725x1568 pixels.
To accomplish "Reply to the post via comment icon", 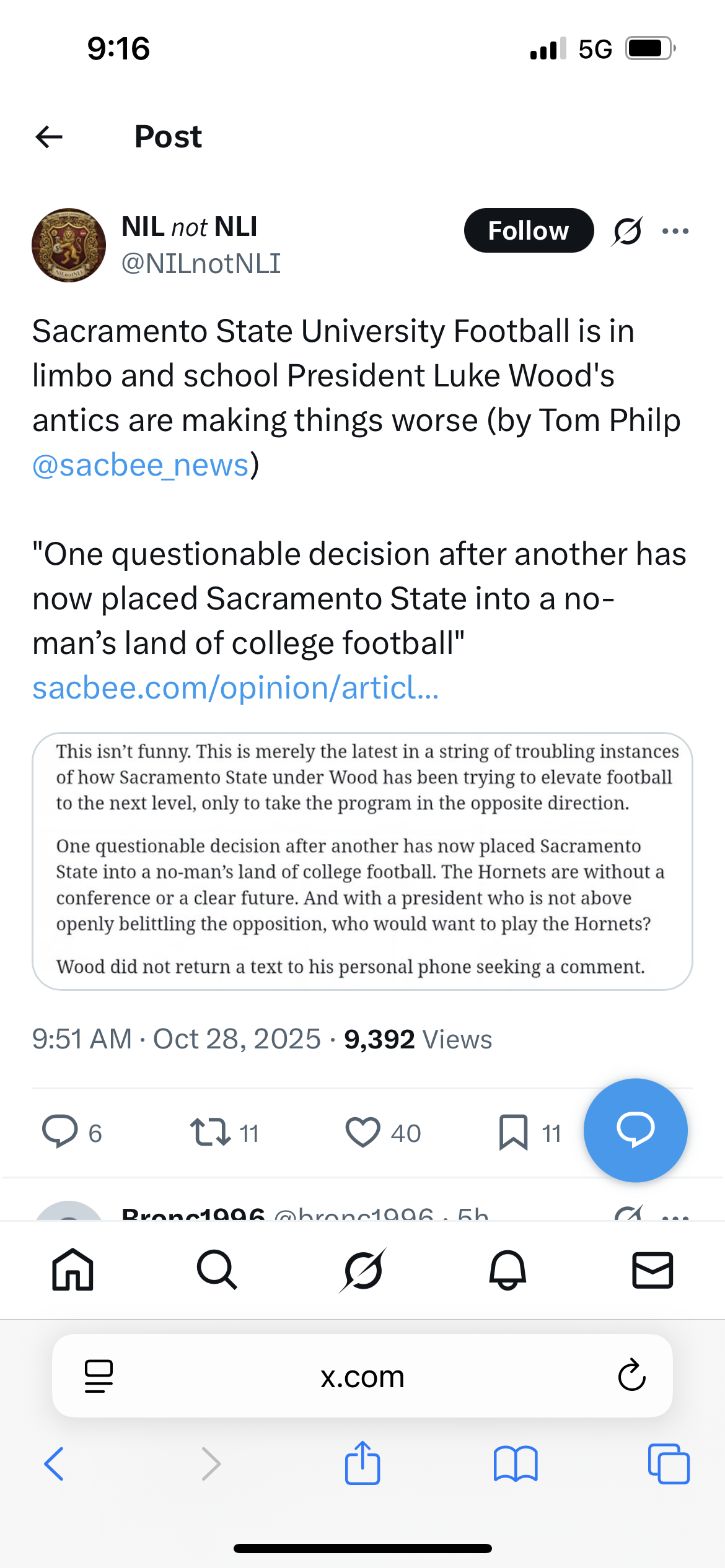I will click(60, 1131).
